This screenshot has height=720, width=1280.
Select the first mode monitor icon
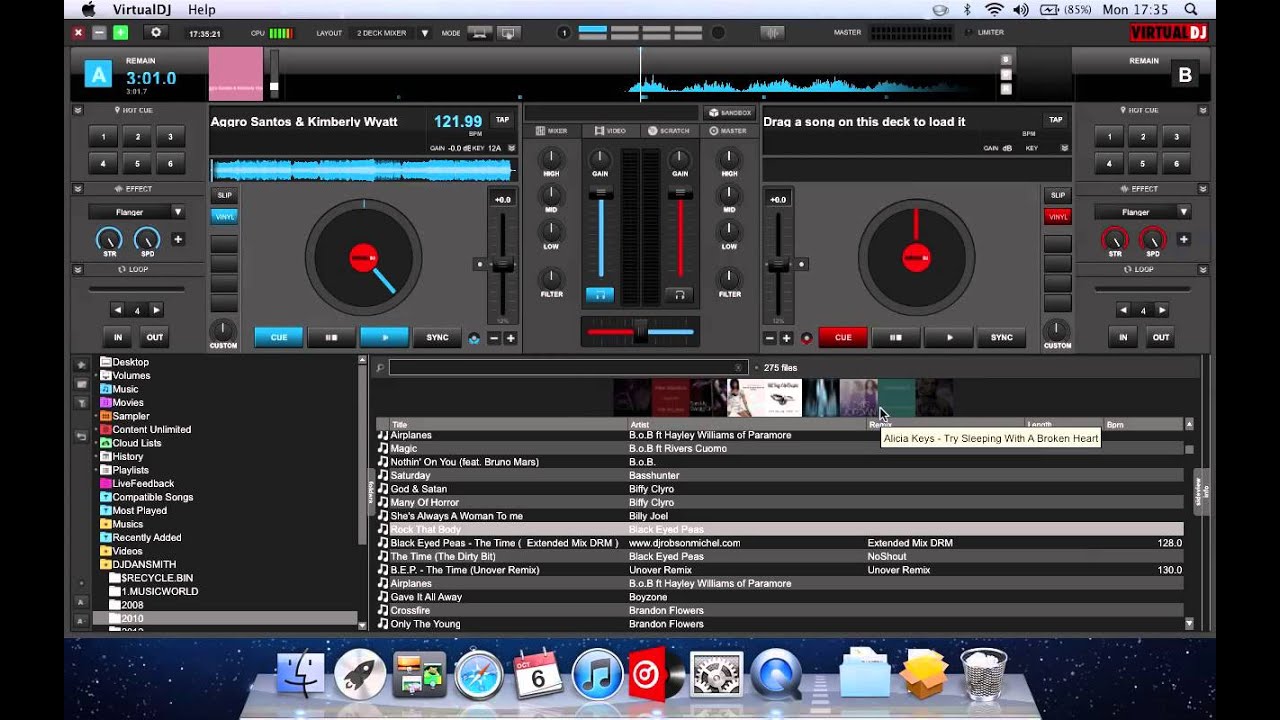coord(480,33)
